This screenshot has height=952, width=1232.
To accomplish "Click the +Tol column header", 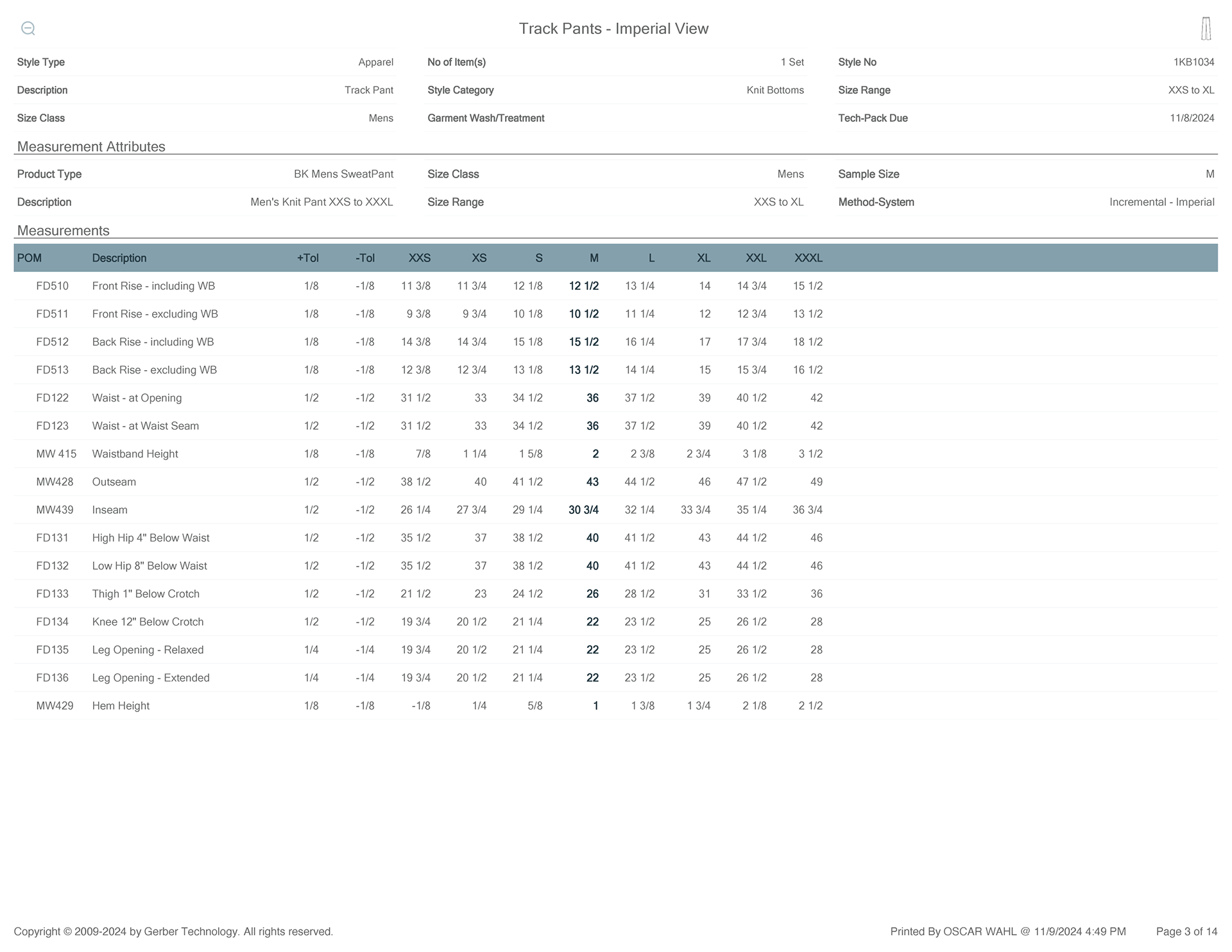I will click(307, 258).
